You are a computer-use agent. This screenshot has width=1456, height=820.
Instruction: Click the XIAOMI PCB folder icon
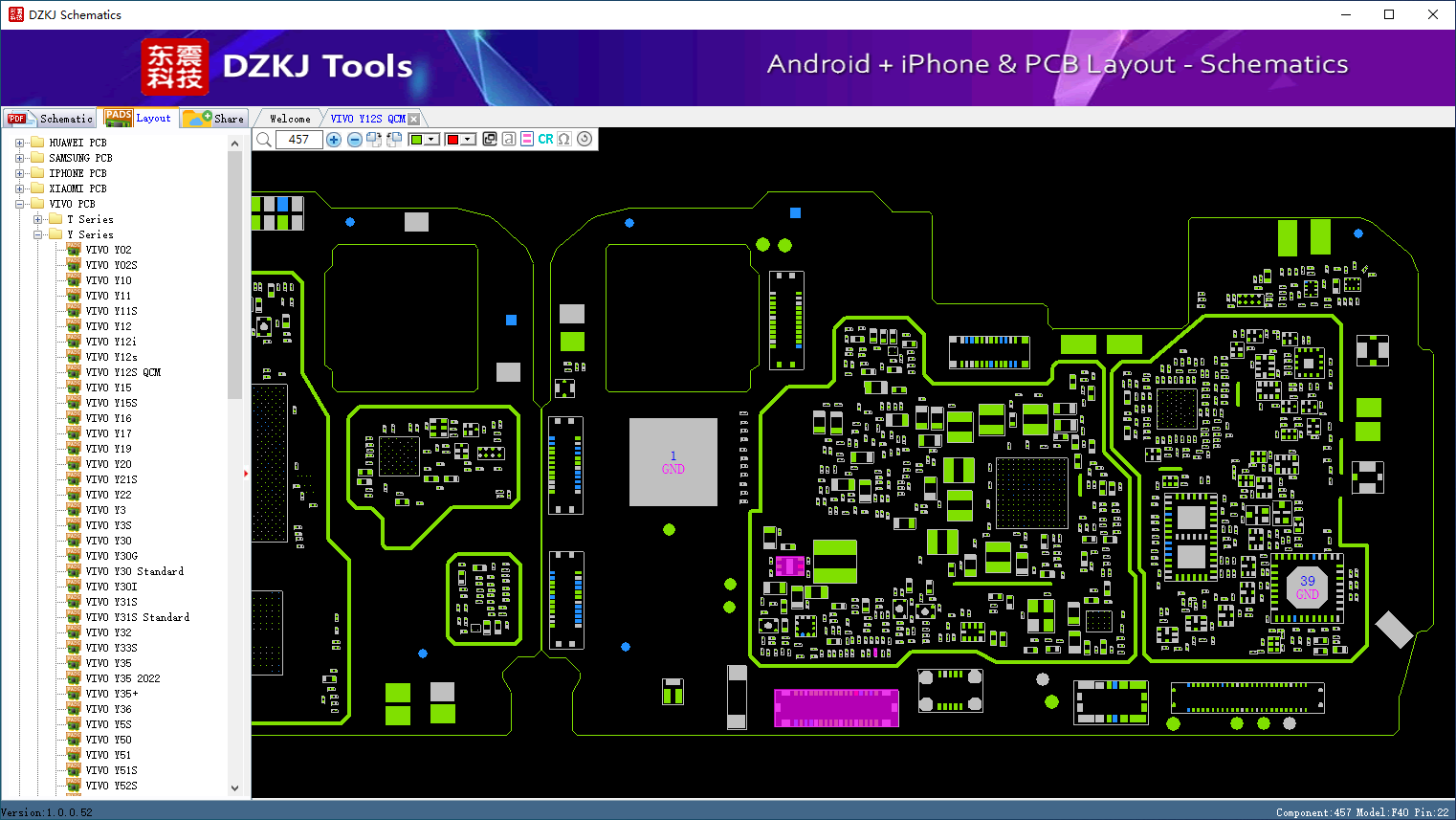click(37, 188)
